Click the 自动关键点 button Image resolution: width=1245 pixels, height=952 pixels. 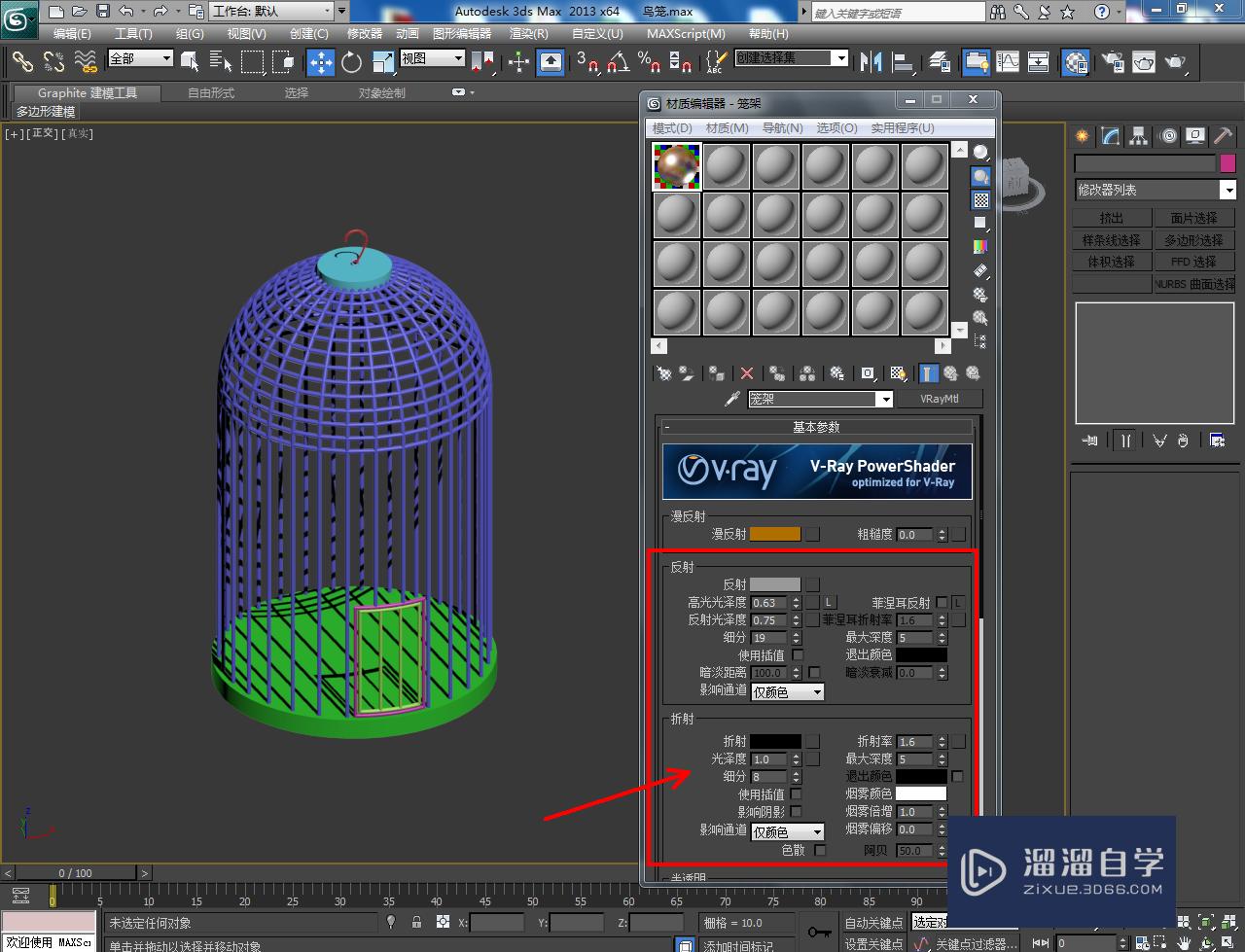coord(873,922)
